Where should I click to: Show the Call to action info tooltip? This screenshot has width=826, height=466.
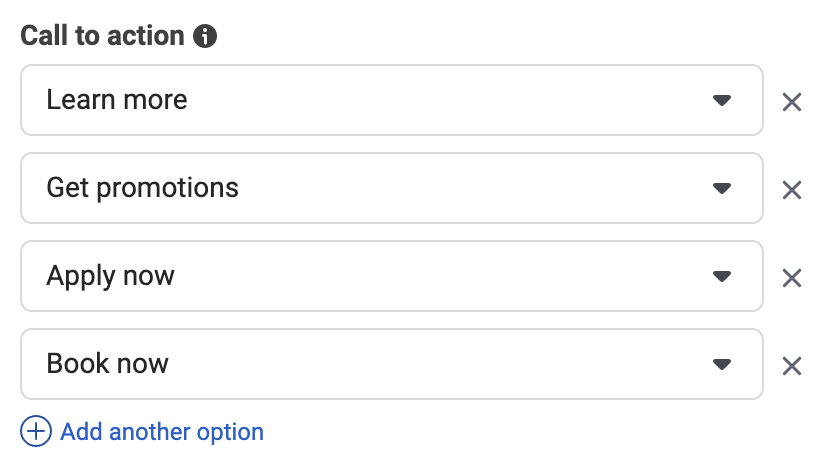pyautogui.click(x=205, y=36)
